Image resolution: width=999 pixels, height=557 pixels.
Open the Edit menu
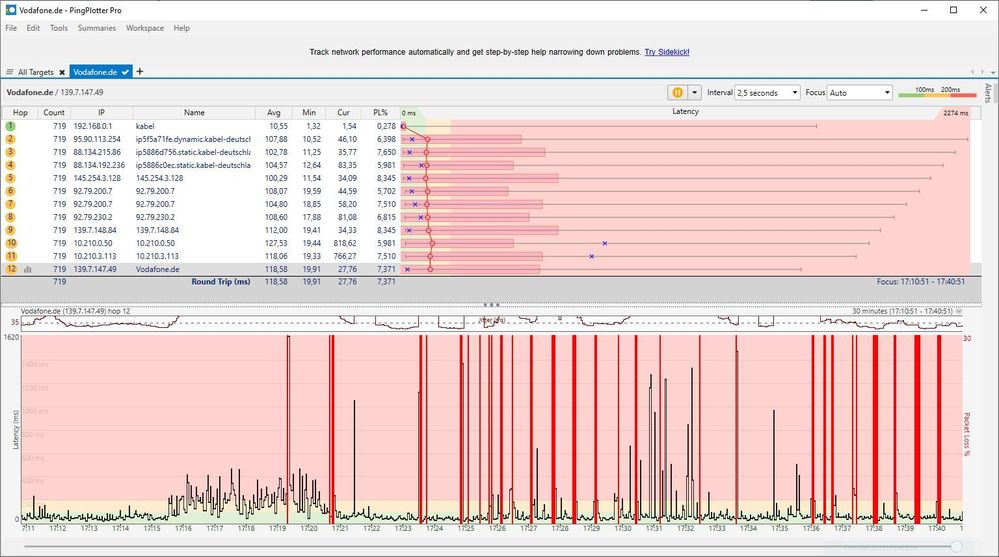tap(33, 28)
